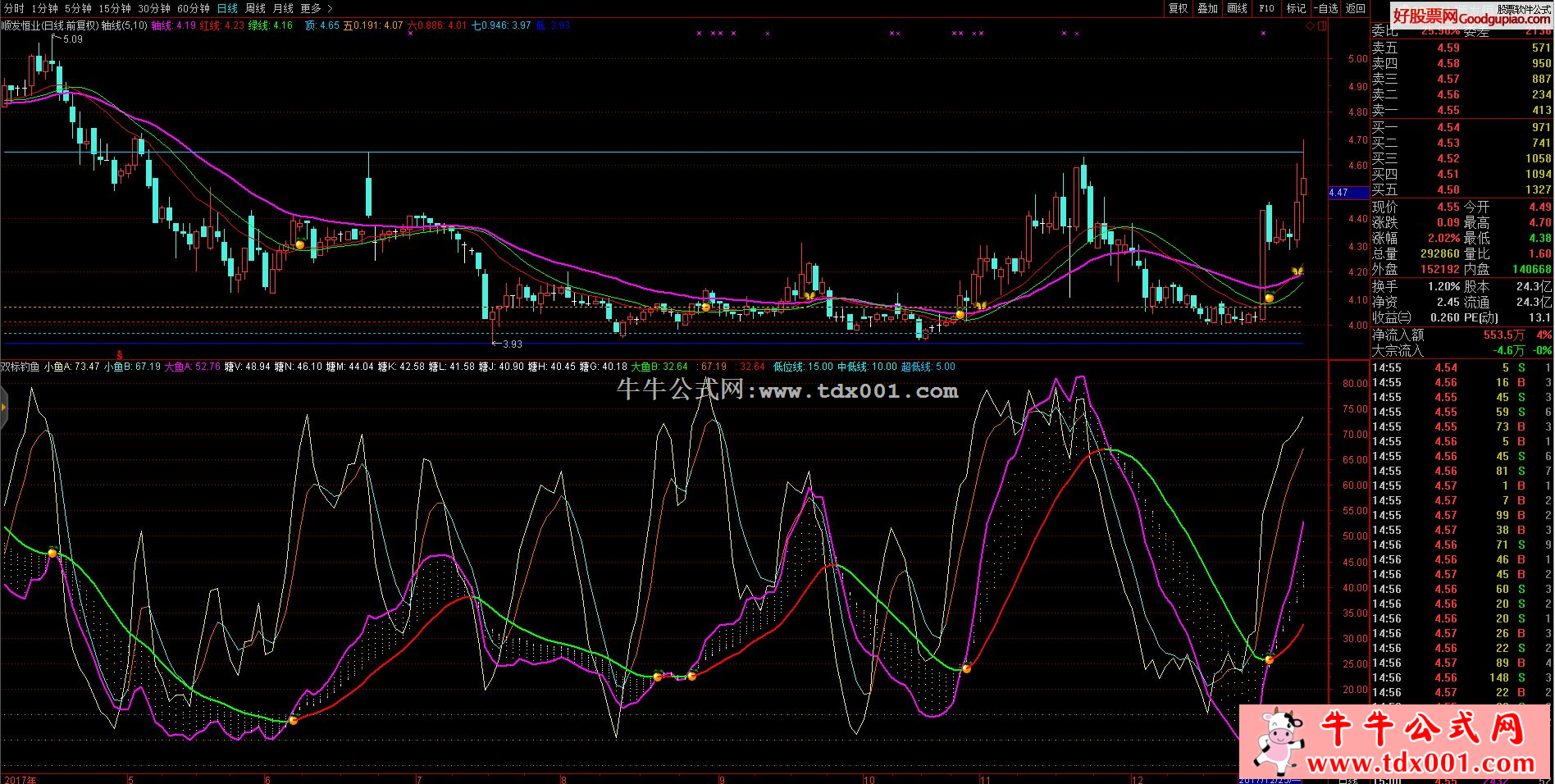
Task: Click the 2017年 label on the time axis
Action: (x=20, y=779)
